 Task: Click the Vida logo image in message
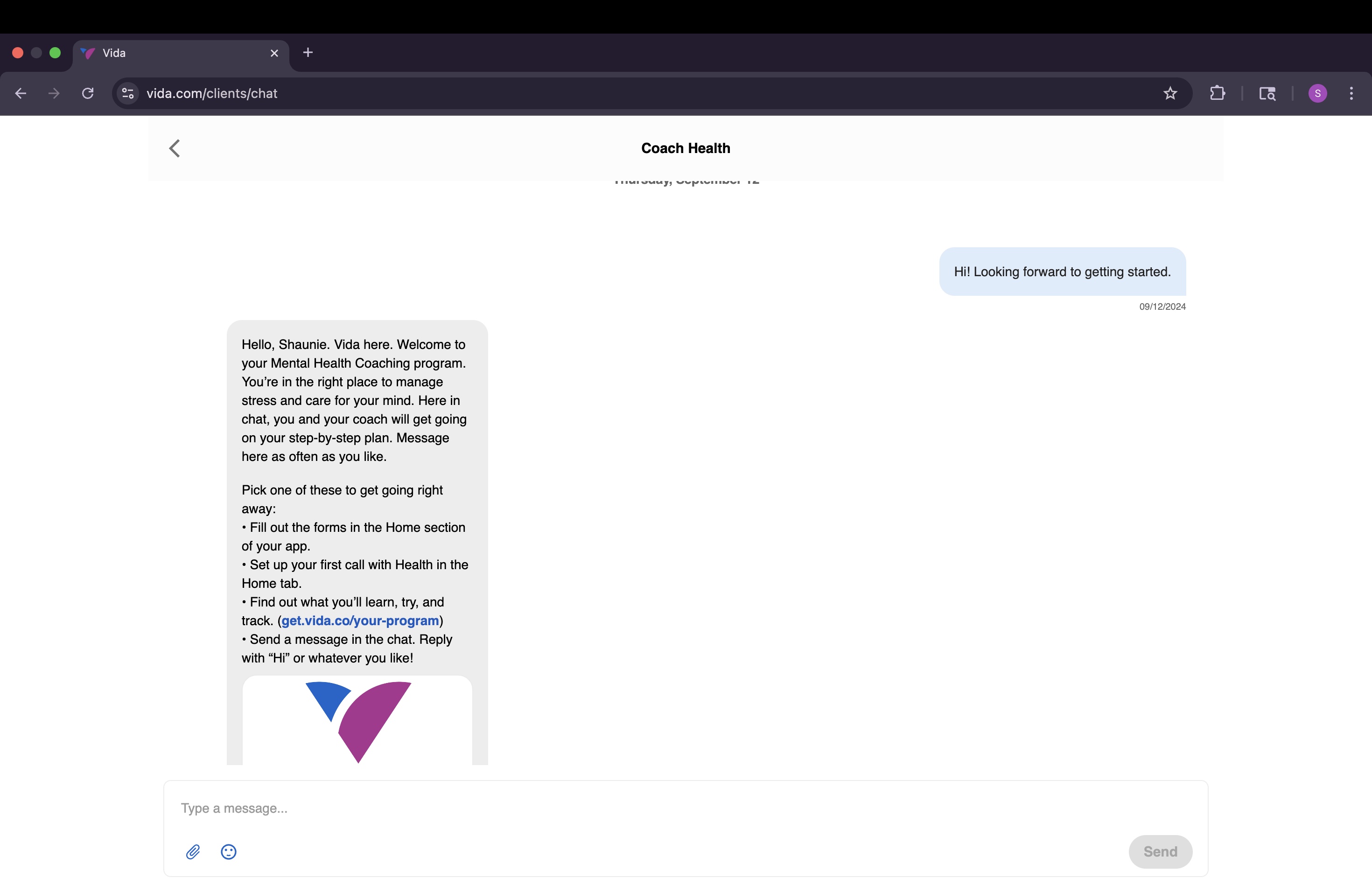pos(357,720)
